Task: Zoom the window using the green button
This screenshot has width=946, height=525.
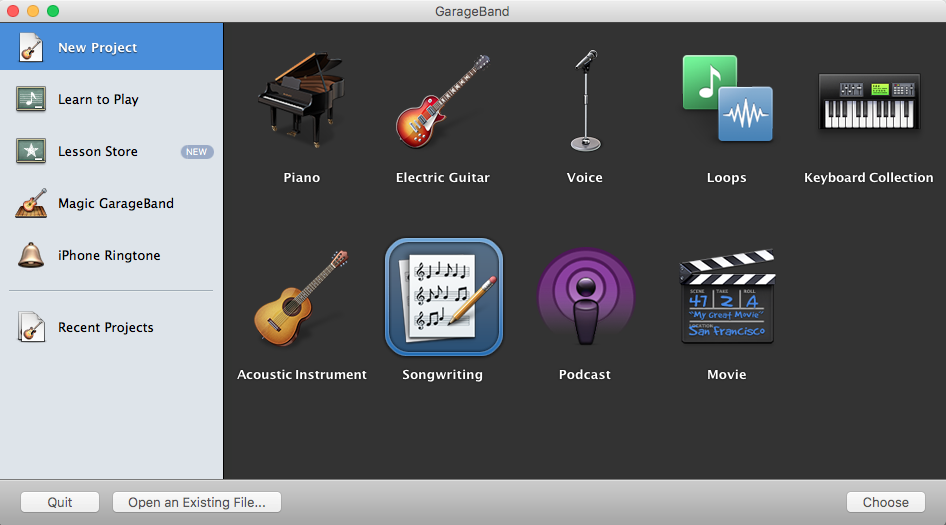Action: (53, 11)
